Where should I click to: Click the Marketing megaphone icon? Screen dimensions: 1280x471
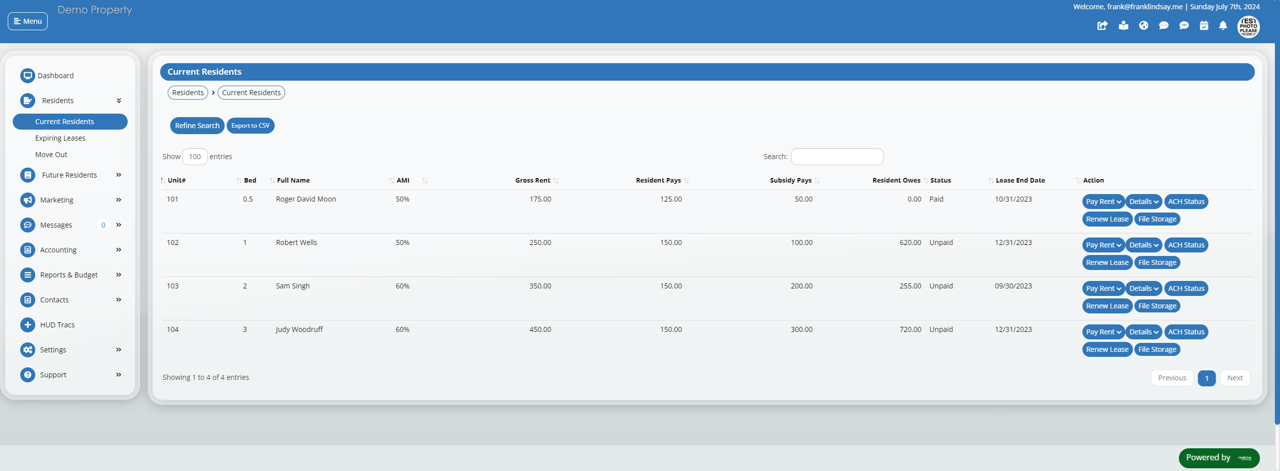click(27, 200)
